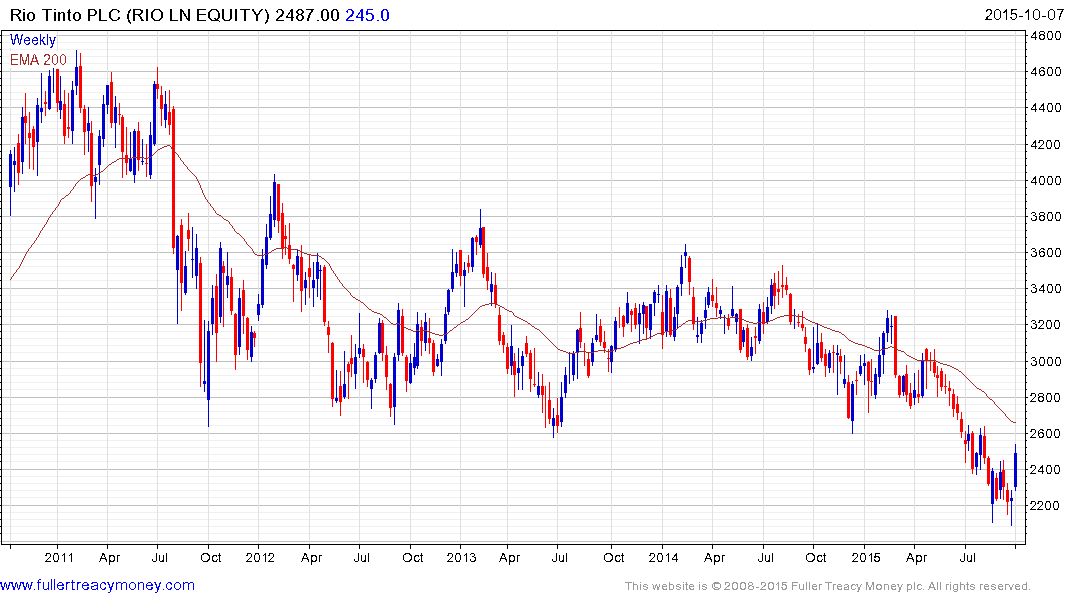The width and height of the screenshot is (1075, 600).
Task: Click the 4000 price axis label
Action: [x=1046, y=181]
